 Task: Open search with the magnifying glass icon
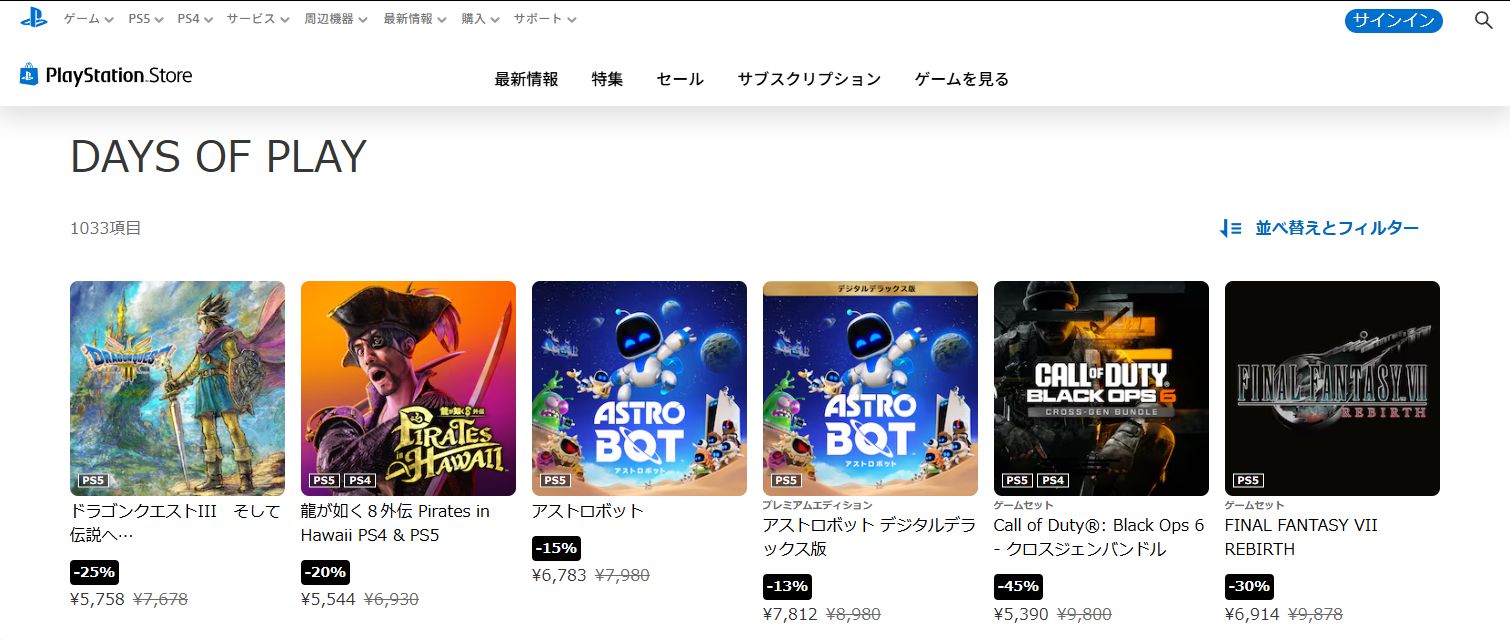click(x=1483, y=20)
